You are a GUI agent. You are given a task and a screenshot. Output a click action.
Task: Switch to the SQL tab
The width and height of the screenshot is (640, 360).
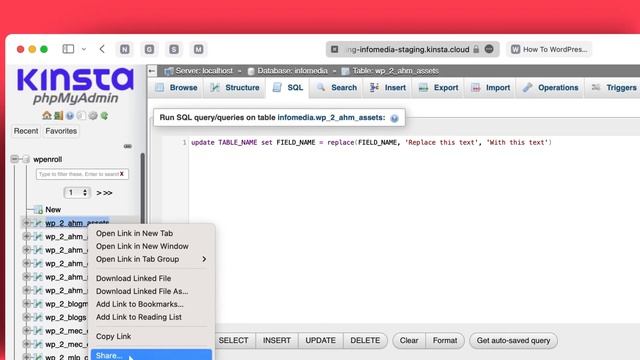tap(288, 88)
